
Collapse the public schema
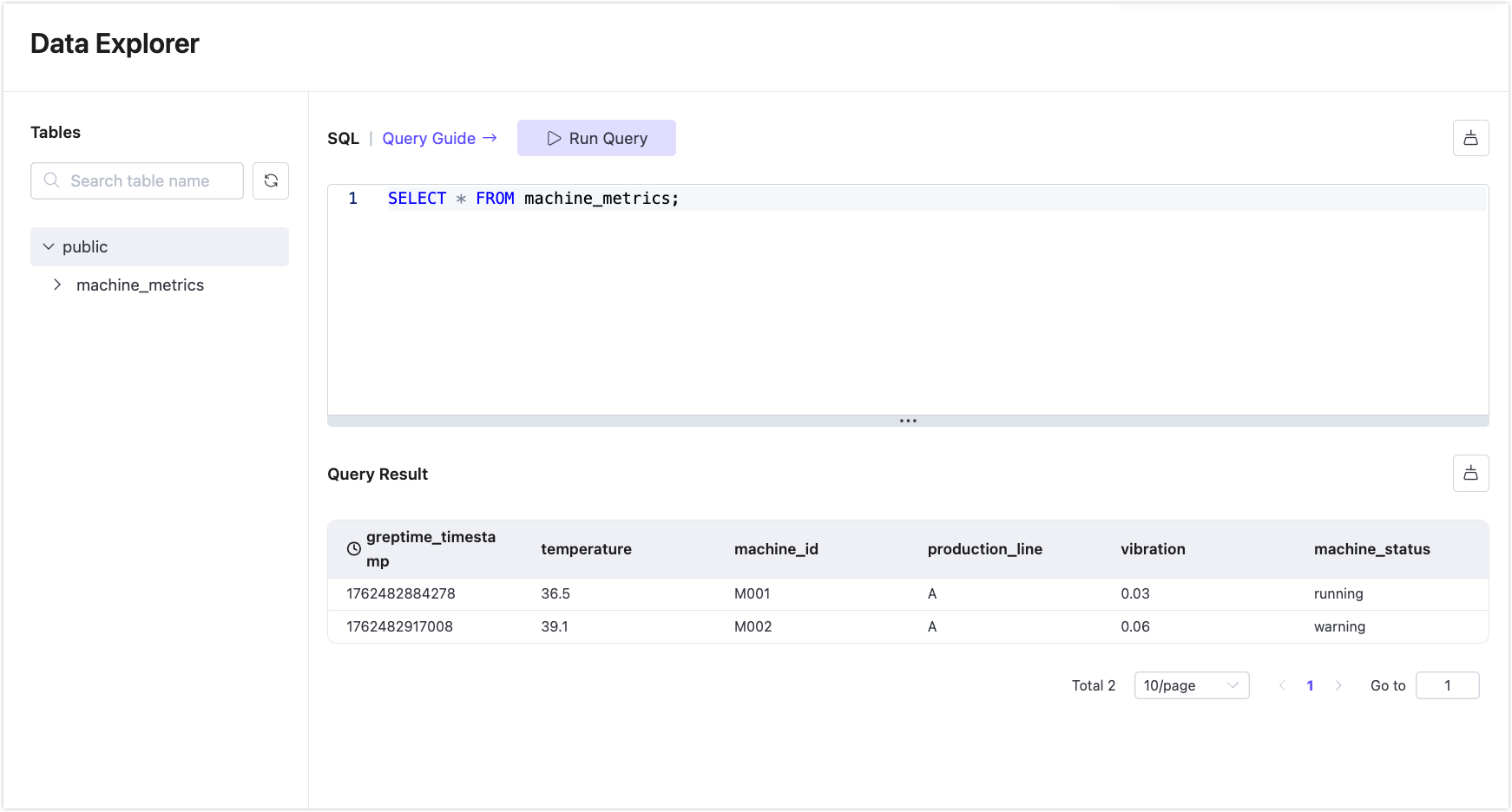[49, 246]
